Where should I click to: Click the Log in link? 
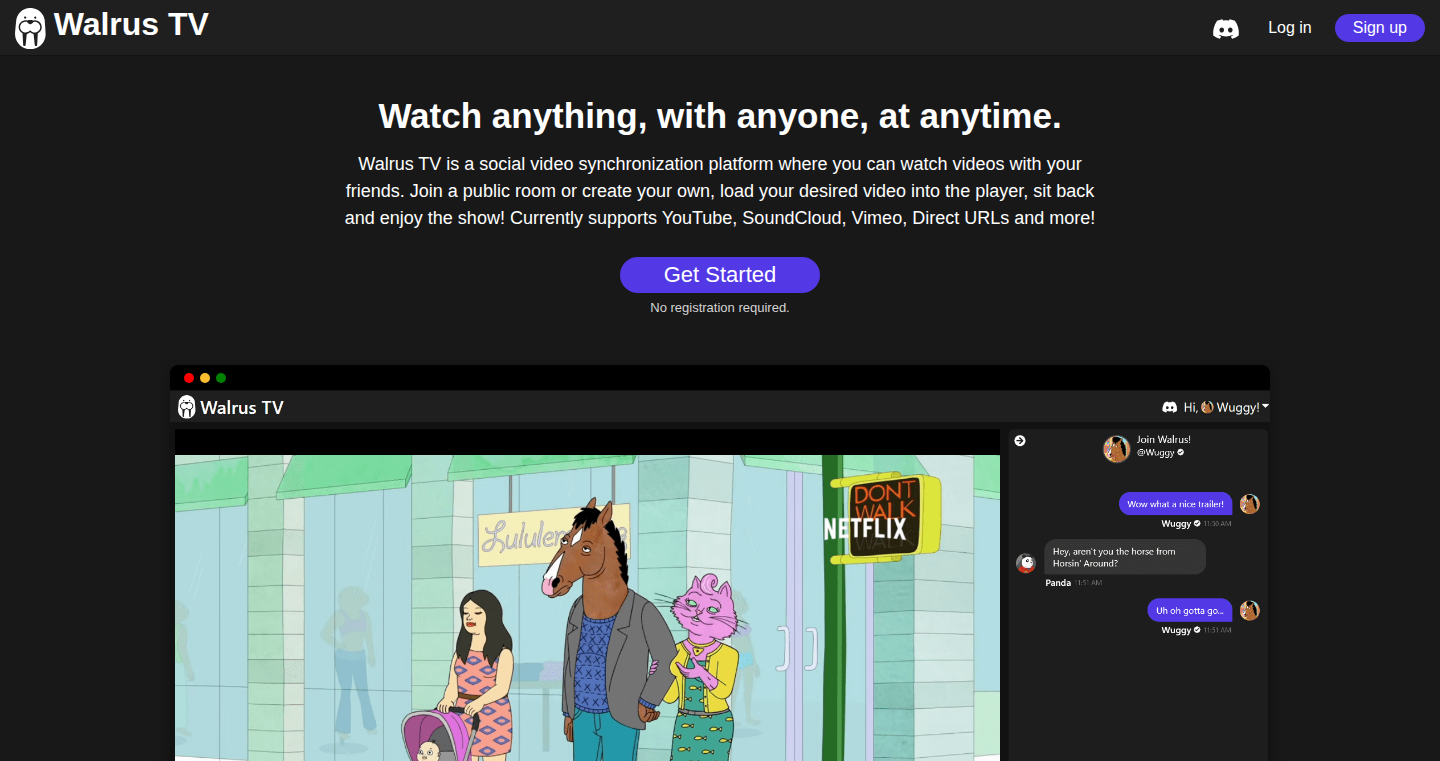(1289, 28)
